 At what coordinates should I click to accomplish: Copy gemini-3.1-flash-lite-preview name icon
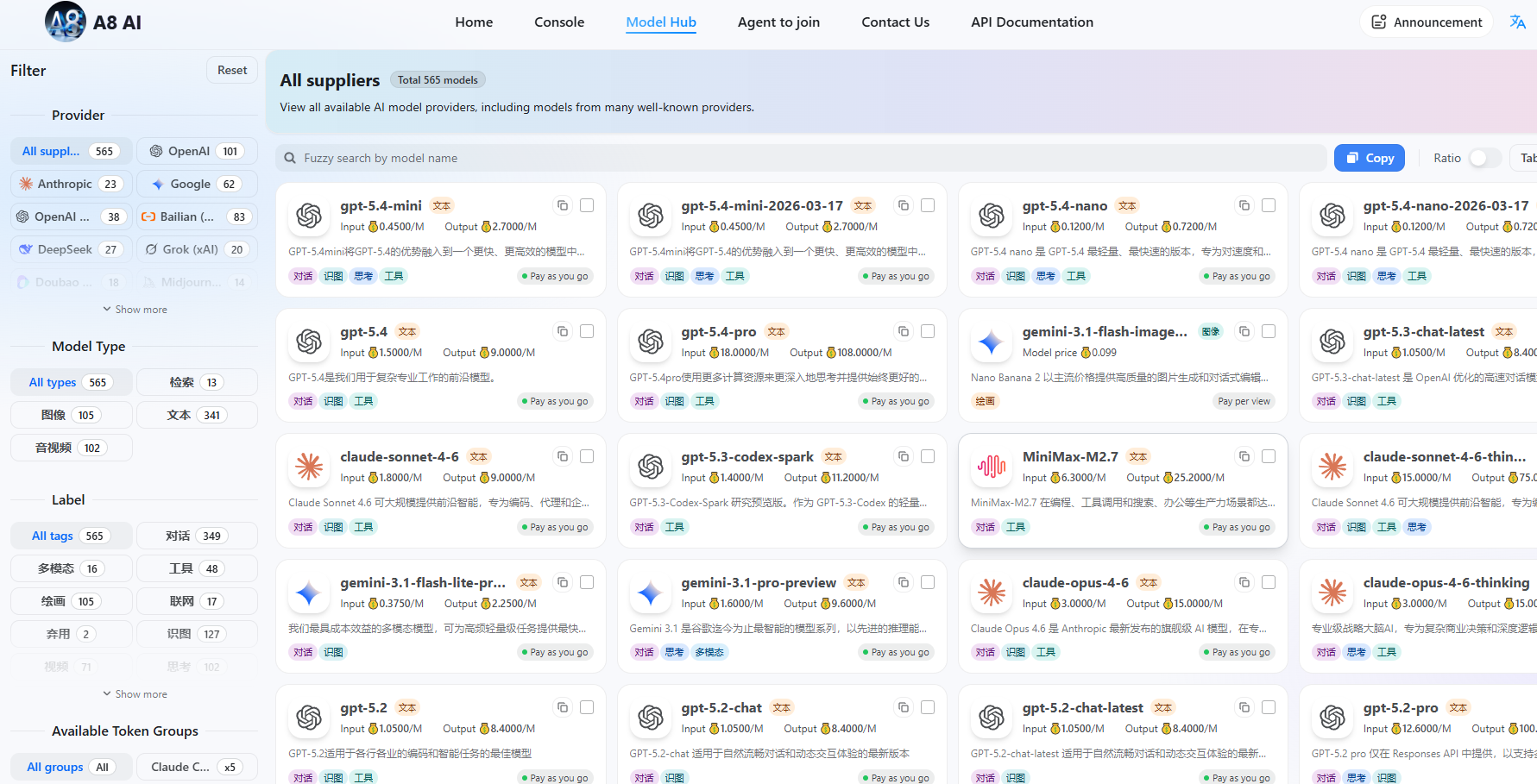(x=563, y=582)
